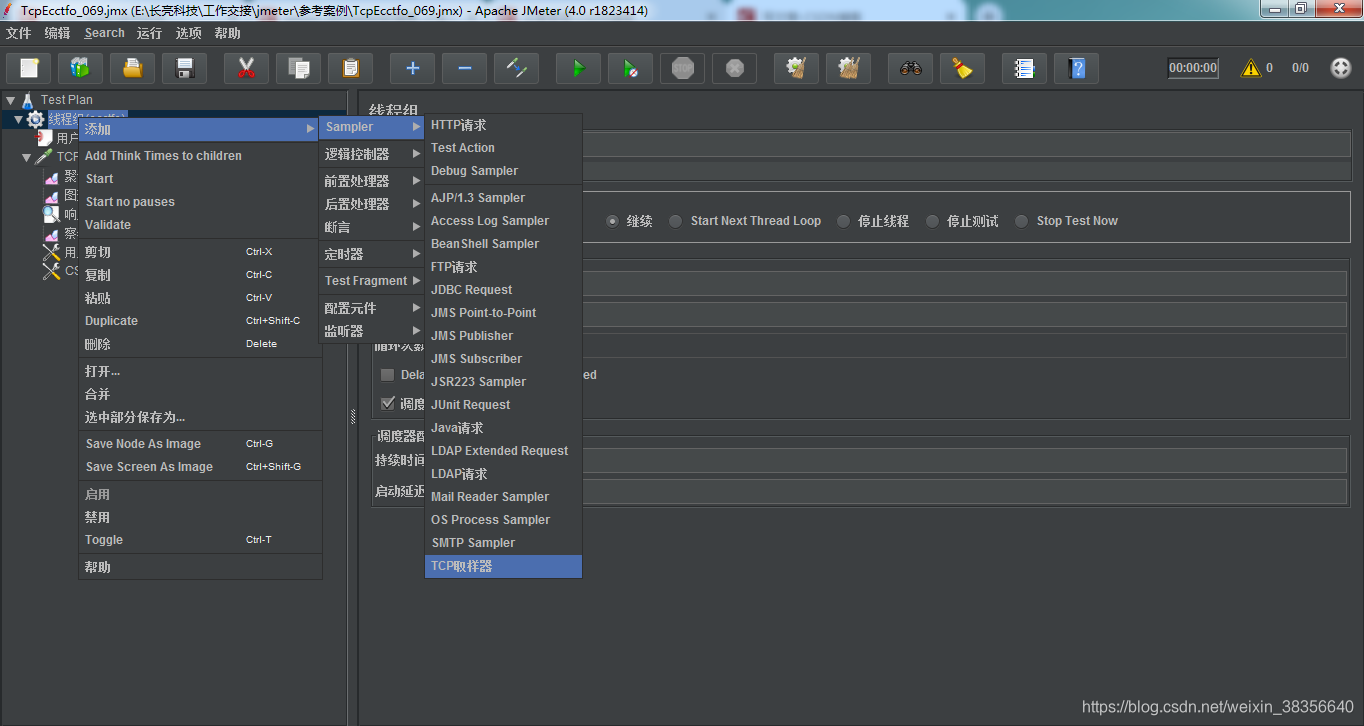Open the 选项 menu
Screen dimensions: 1364x726
coord(189,33)
